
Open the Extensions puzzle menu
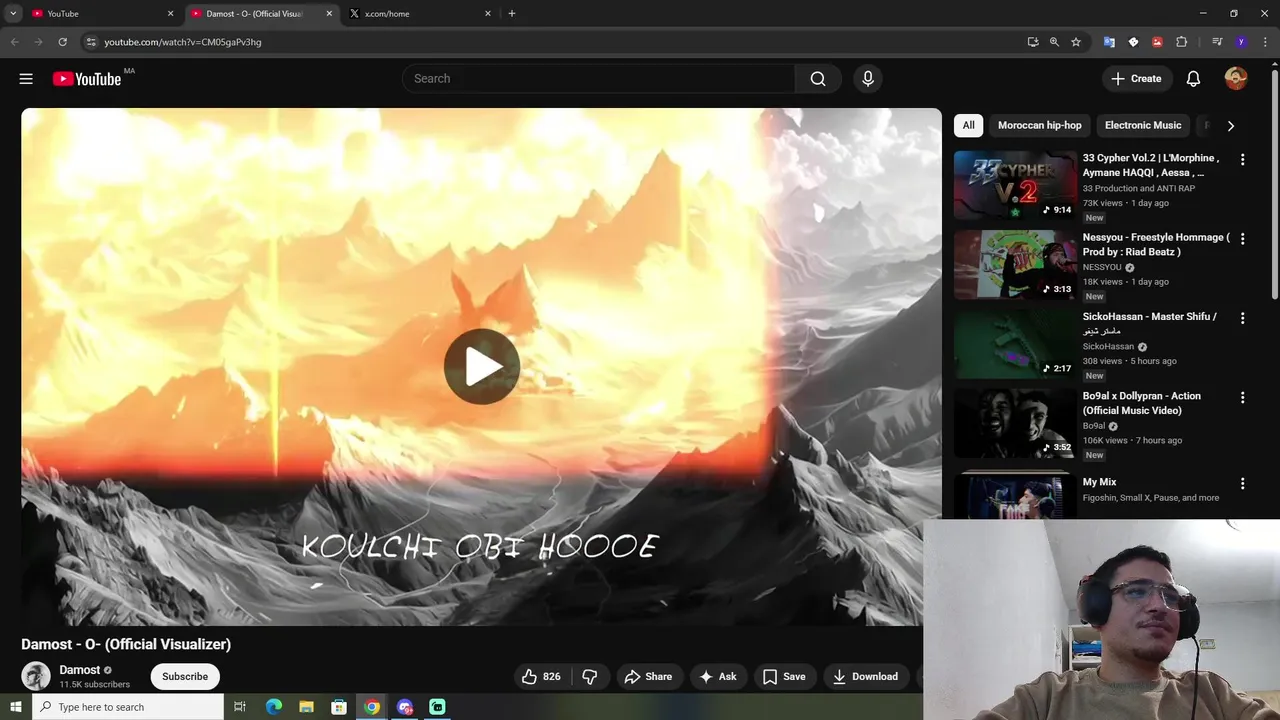click(1181, 42)
